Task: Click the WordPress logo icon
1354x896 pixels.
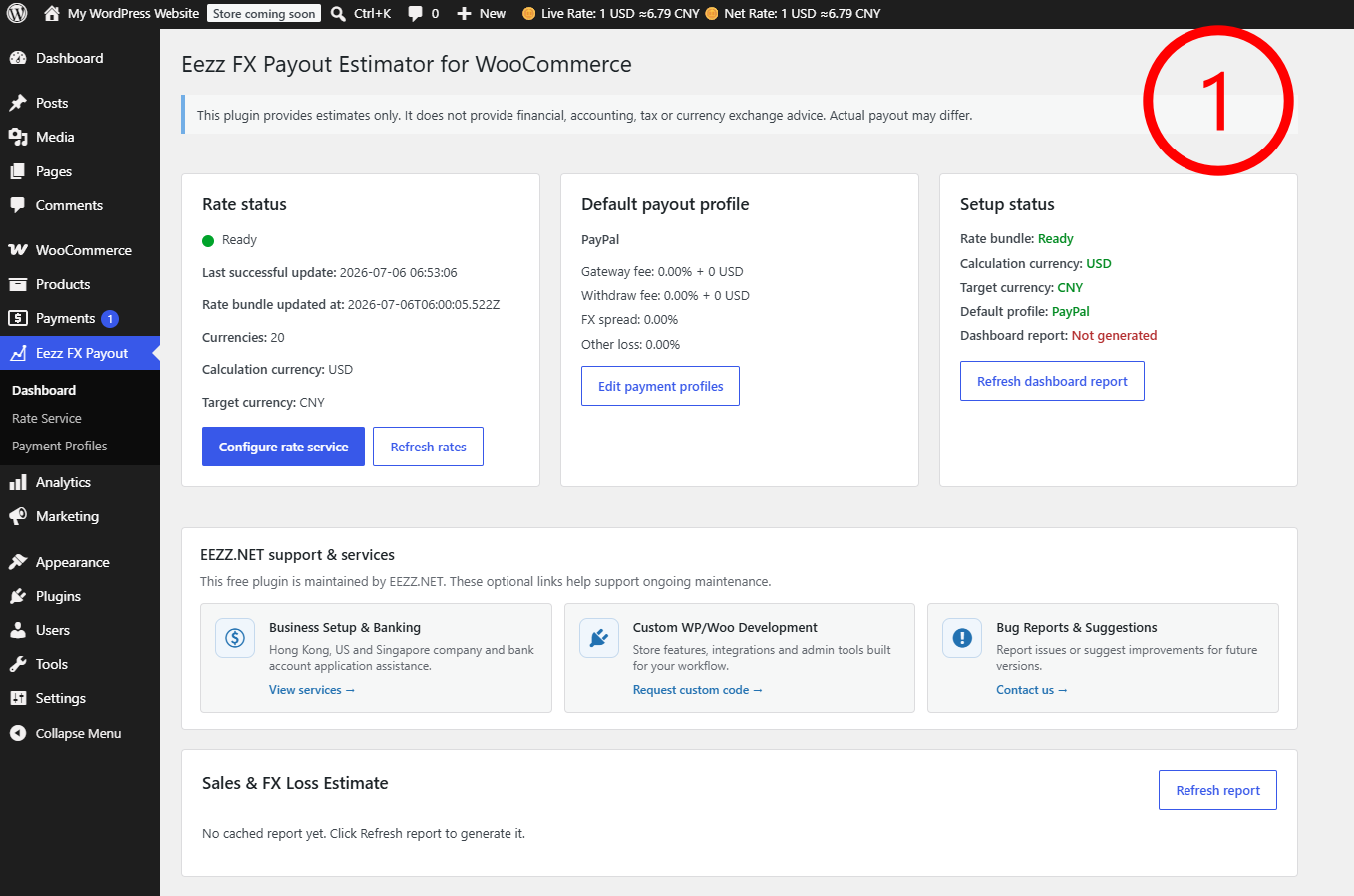Action: (x=17, y=14)
